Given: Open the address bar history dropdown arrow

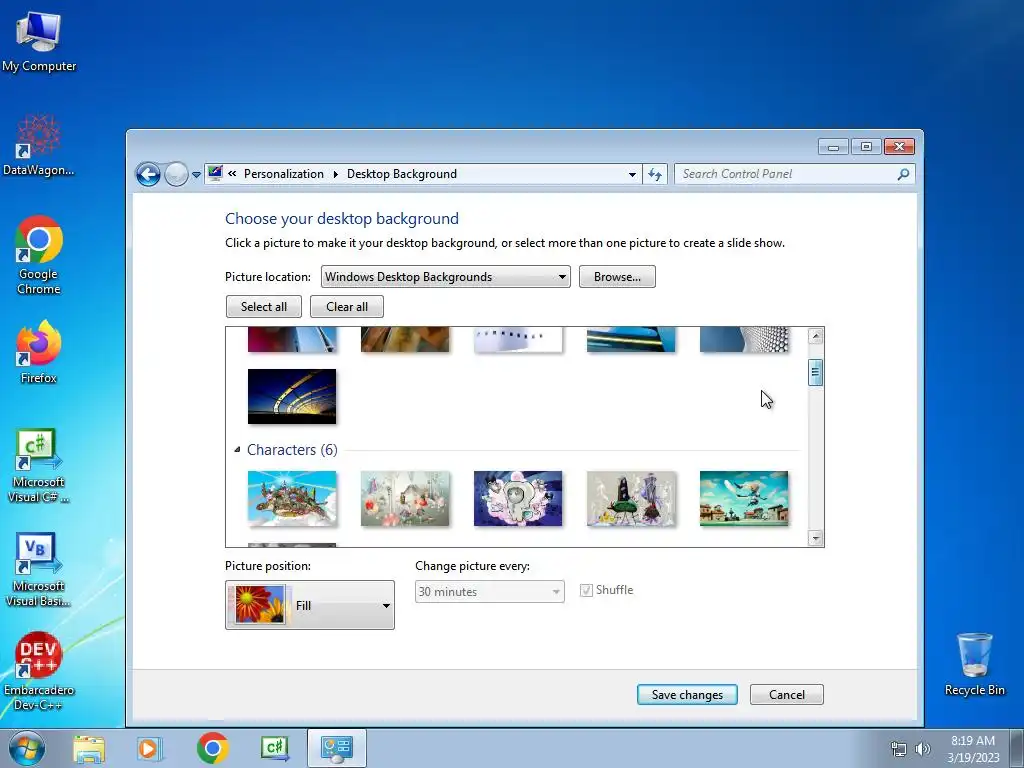Looking at the screenshot, I should click(x=632, y=174).
